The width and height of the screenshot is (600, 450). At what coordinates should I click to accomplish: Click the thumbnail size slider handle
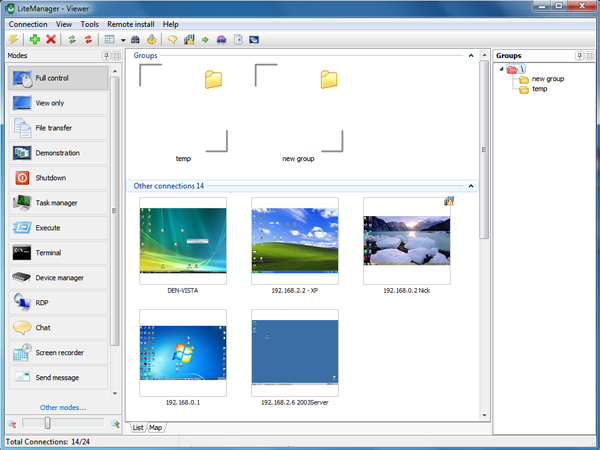point(47,423)
